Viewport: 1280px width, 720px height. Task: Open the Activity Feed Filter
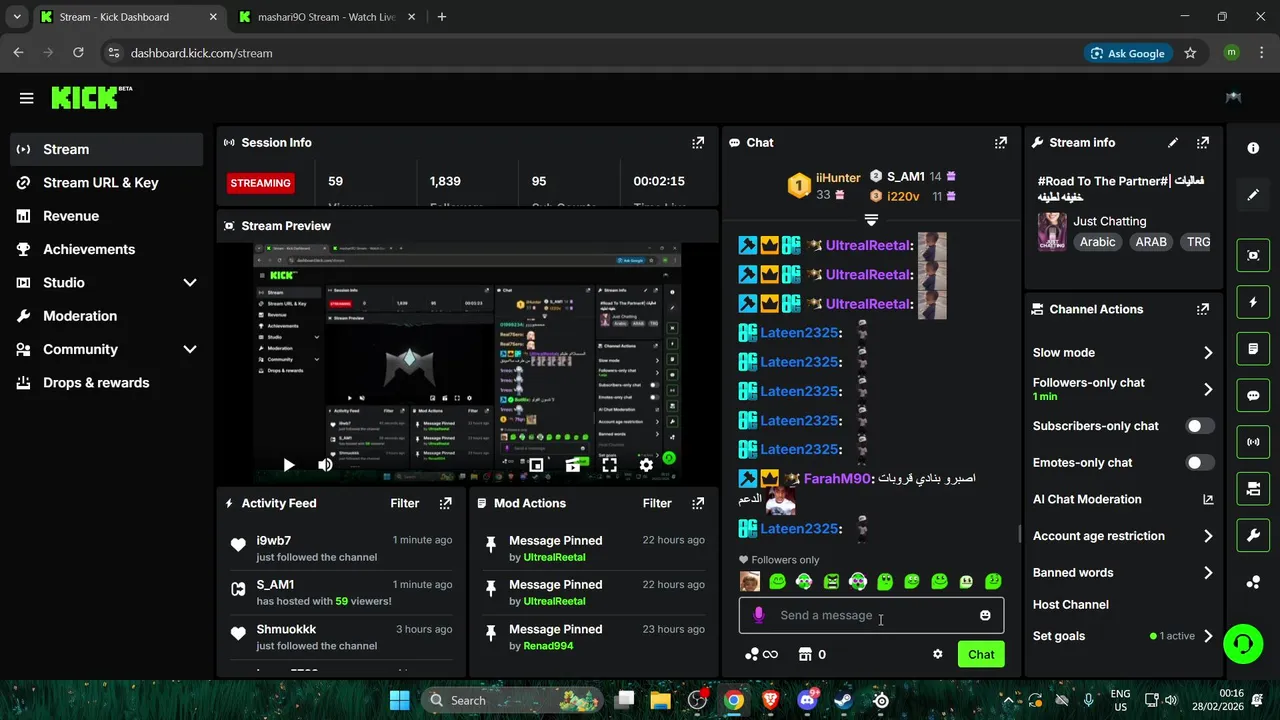pyautogui.click(x=405, y=504)
